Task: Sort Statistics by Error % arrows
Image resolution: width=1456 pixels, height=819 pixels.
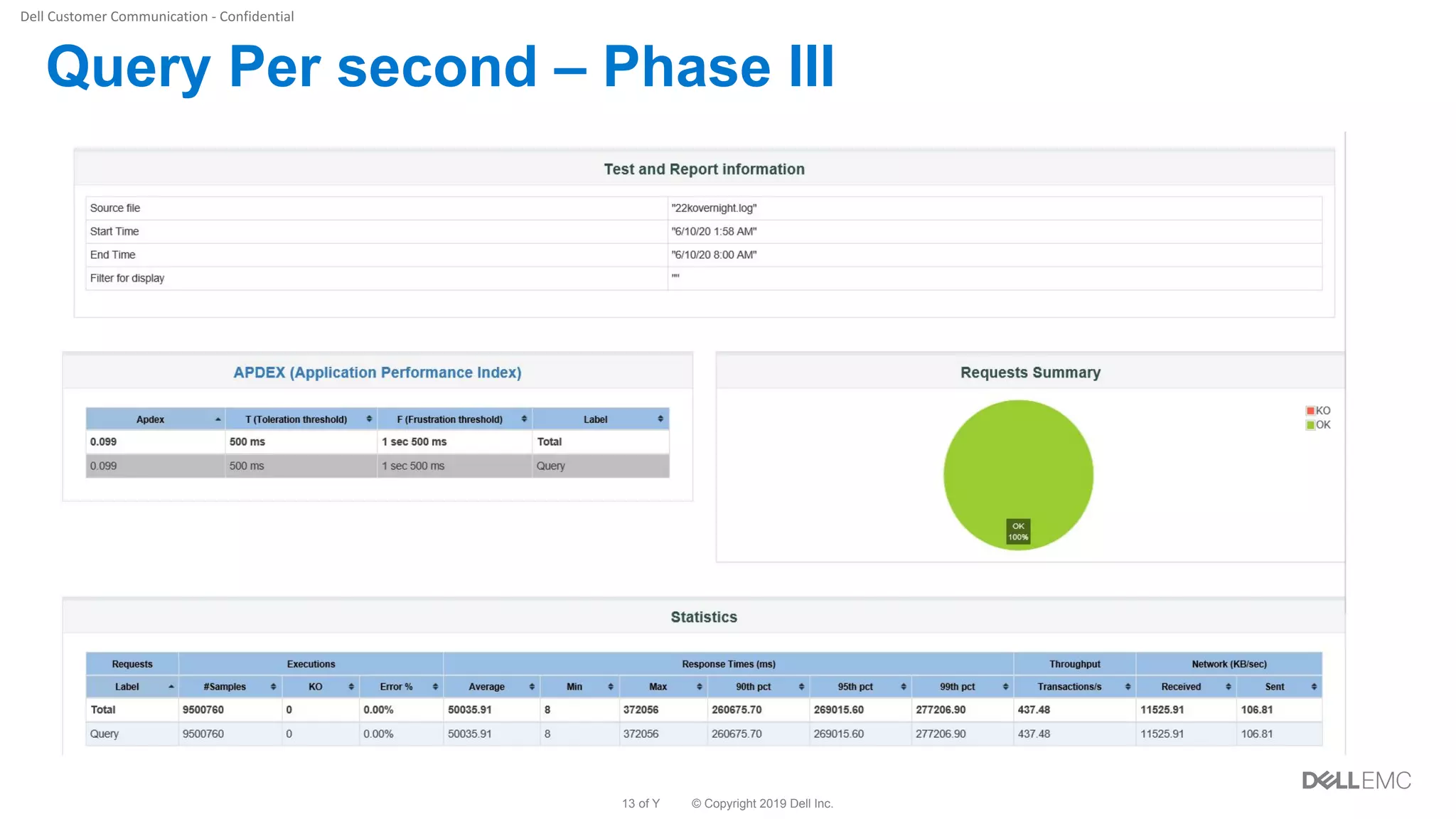Action: [x=435, y=687]
